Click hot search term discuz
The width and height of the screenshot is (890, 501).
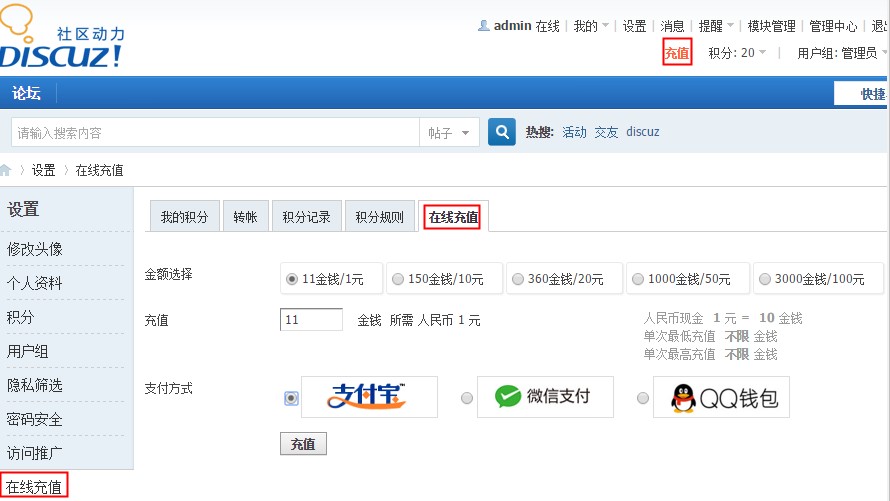(x=643, y=132)
